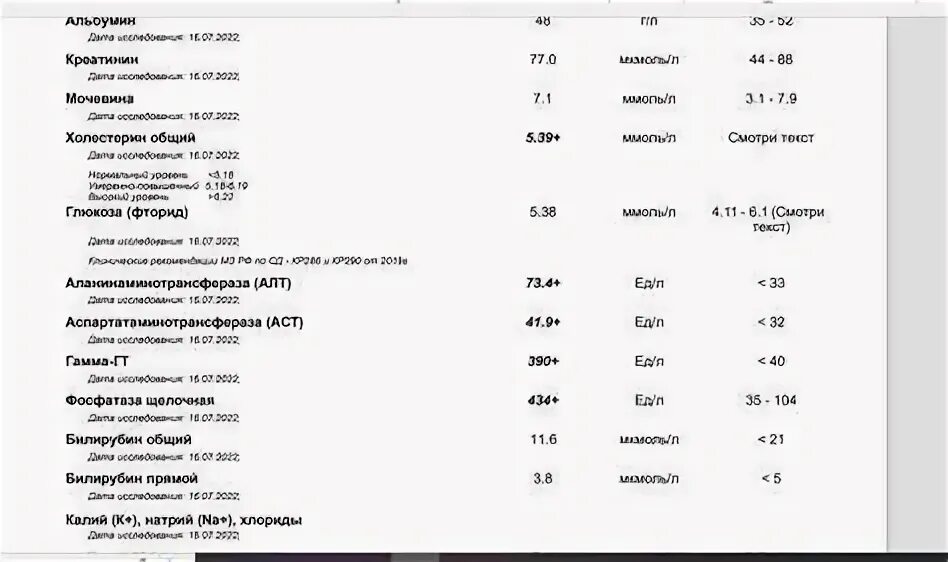Image resolution: width=948 pixels, height=562 pixels.
Task: Select Gamma-GT reference '< 40'
Action: pyautogui.click(x=770, y=361)
